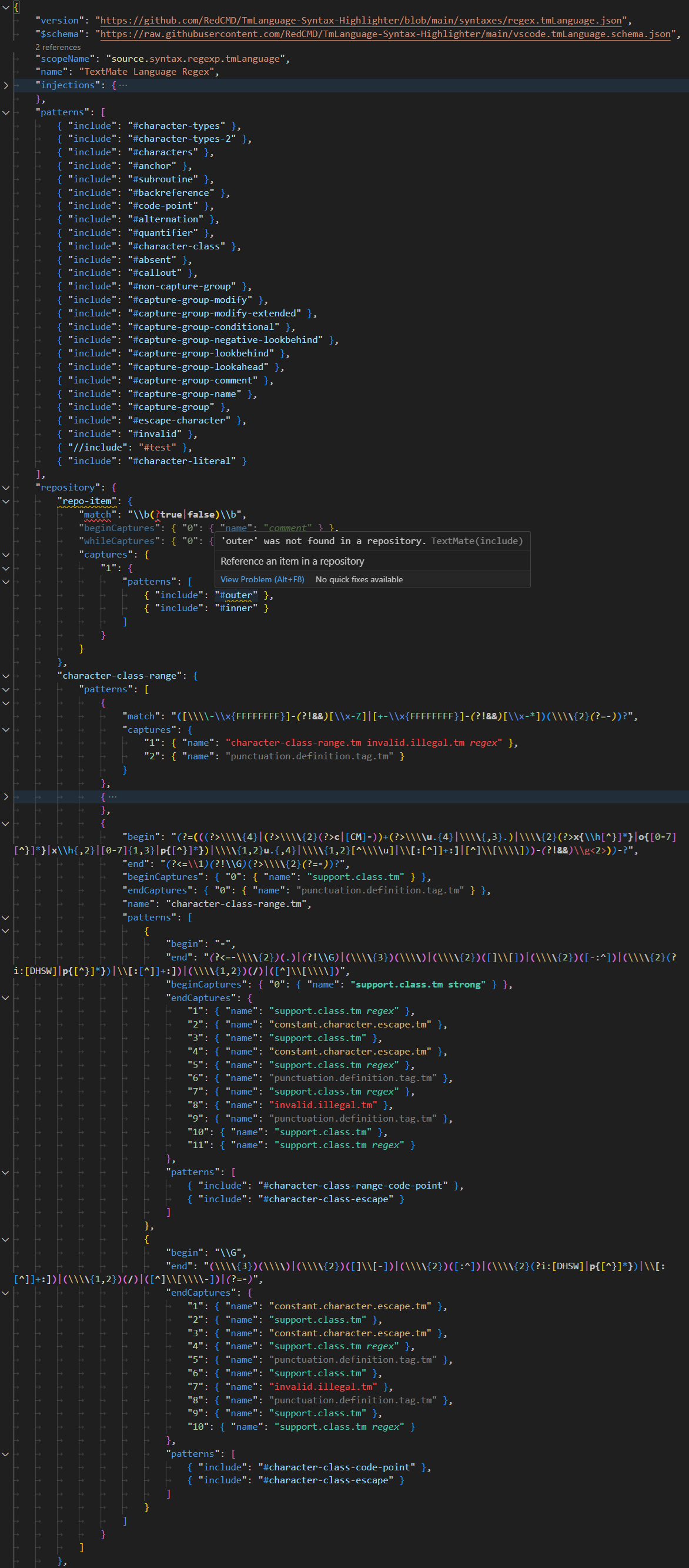Click the bold "support.class.tm strong" string
This screenshot has width=689, height=1568.
pos(418,984)
